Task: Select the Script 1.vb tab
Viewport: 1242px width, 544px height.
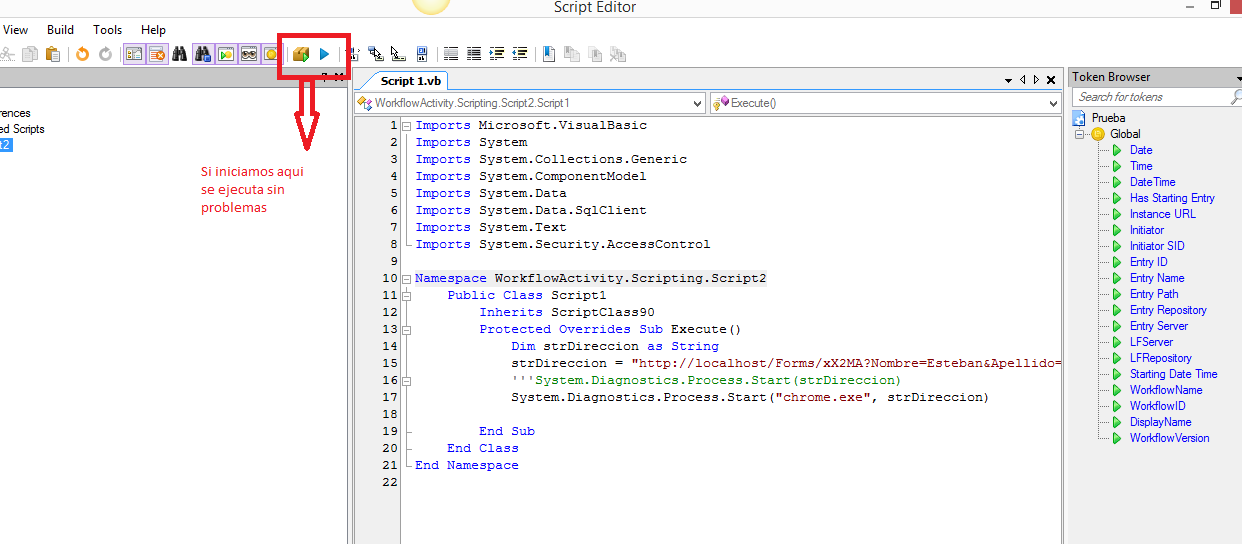Action: pyautogui.click(x=411, y=81)
